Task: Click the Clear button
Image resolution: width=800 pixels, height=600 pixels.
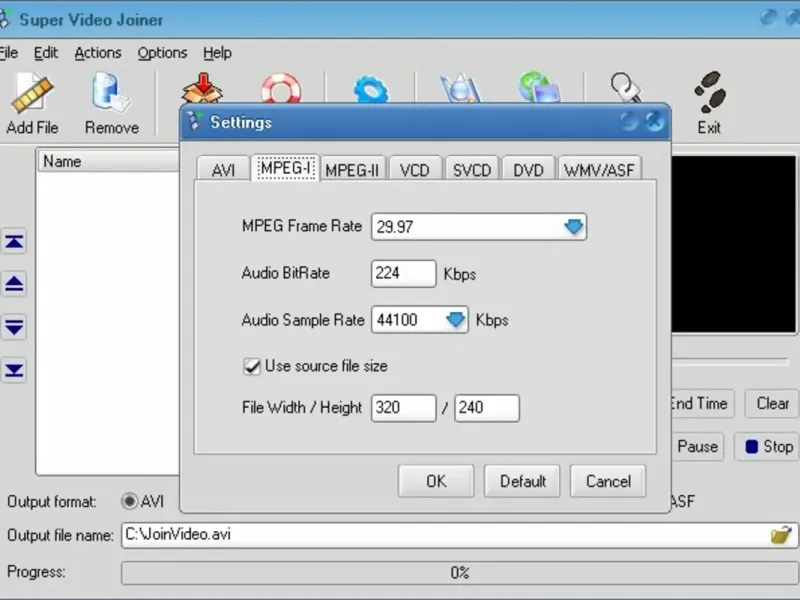Action: (772, 404)
